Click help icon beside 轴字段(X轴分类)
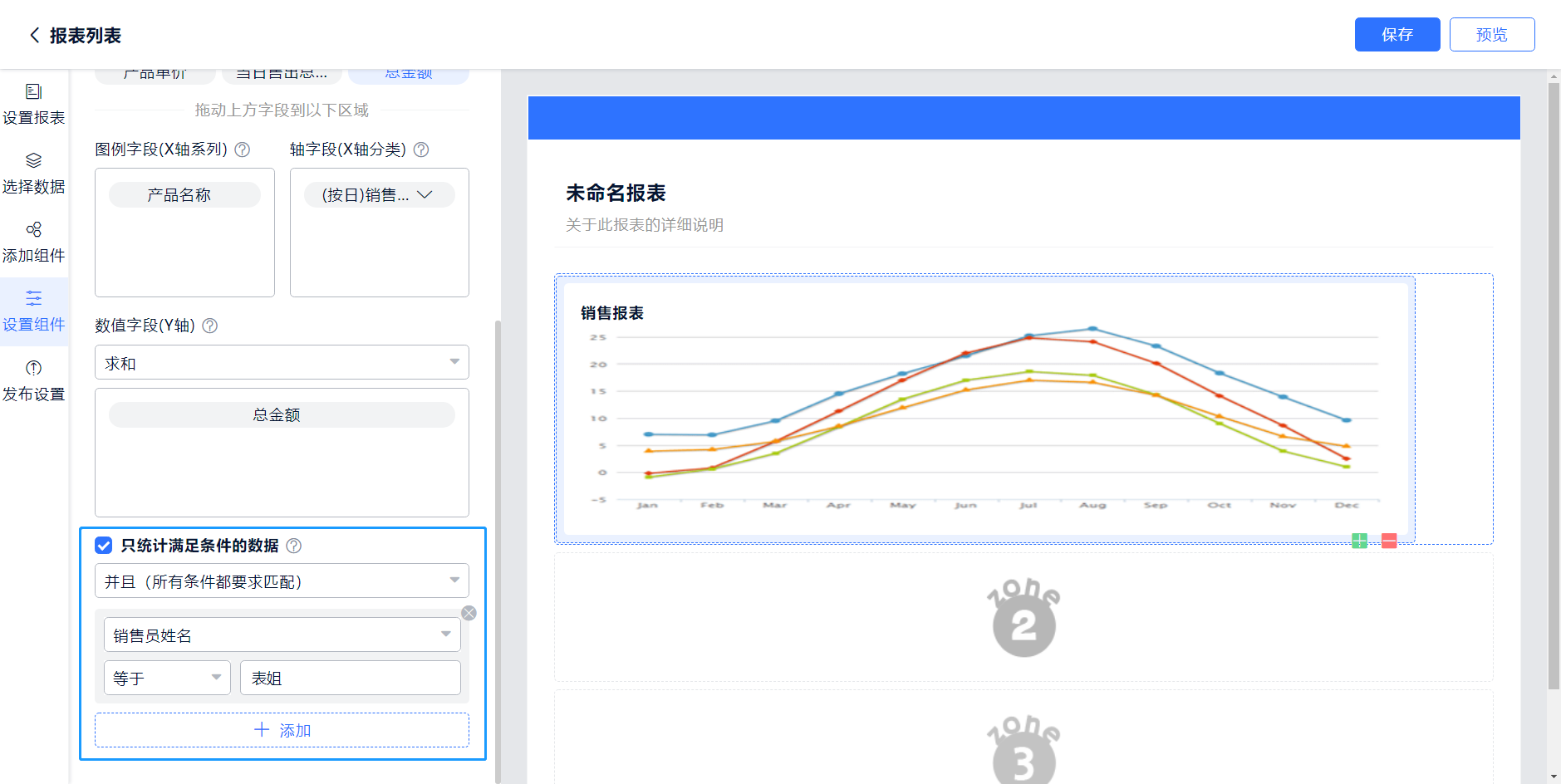Viewport: 1561px width, 784px height. pyautogui.click(x=421, y=149)
